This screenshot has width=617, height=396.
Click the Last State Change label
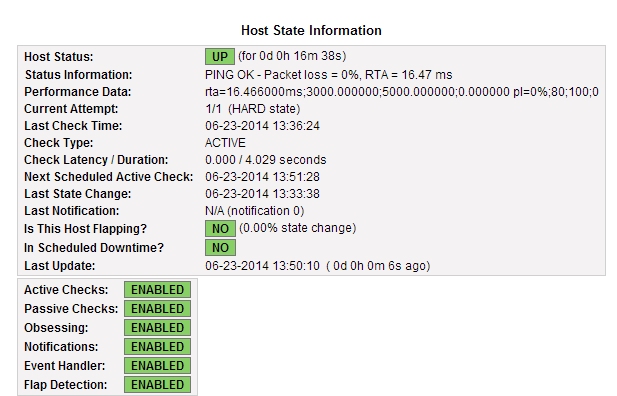click(78, 194)
